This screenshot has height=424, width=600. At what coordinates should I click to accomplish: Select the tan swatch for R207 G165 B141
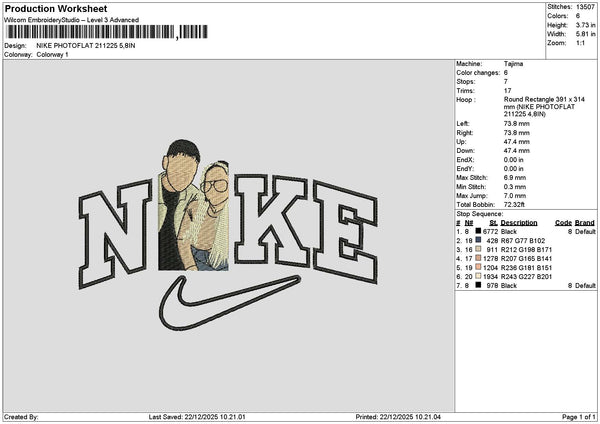tap(478, 258)
